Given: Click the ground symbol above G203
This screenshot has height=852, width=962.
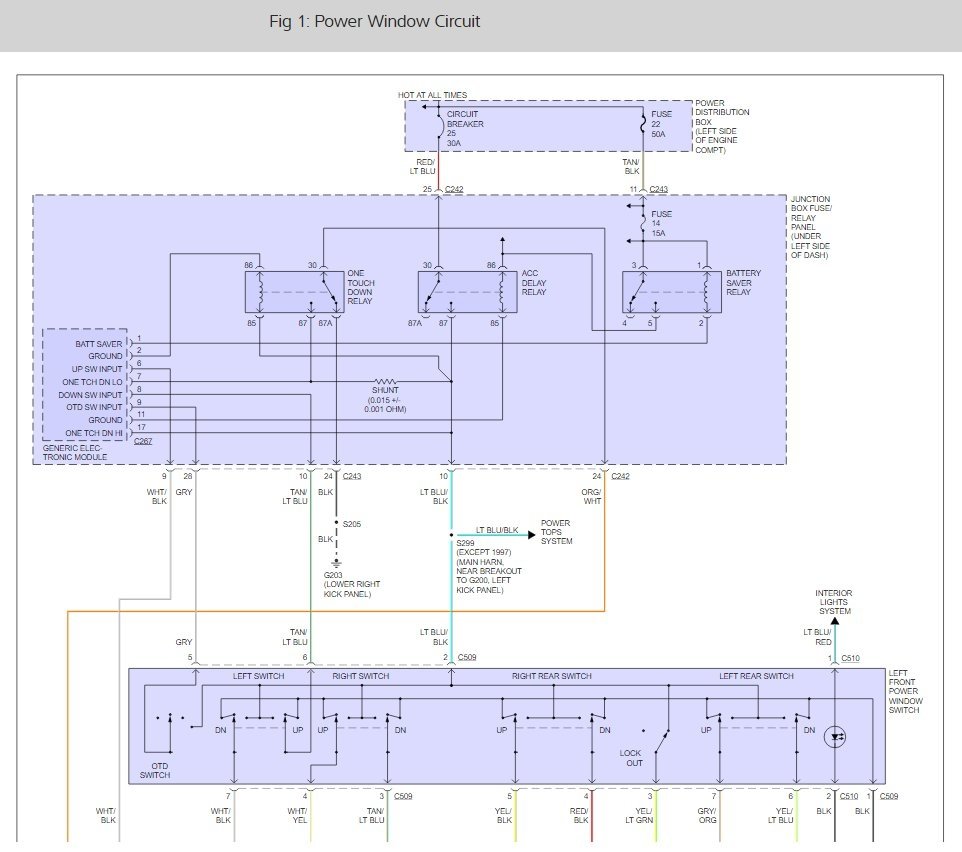Looking at the screenshot, I should tap(336, 564).
